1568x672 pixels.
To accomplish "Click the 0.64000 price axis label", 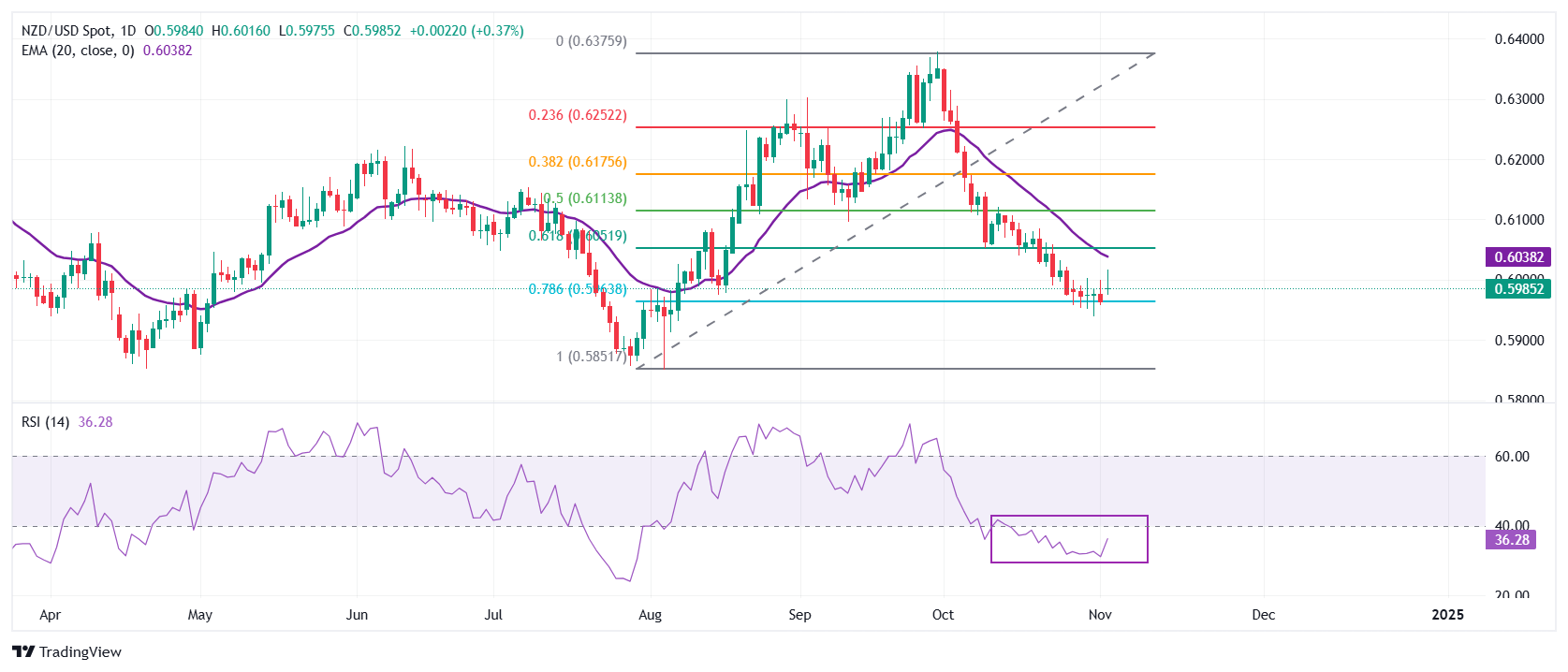I will [1518, 39].
